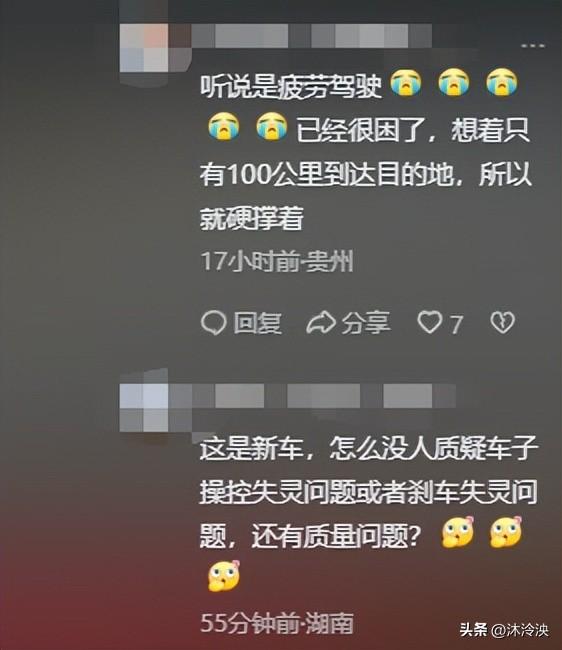Click the 头条 logo watermark
The width and height of the screenshot is (562, 650).
click(474, 630)
